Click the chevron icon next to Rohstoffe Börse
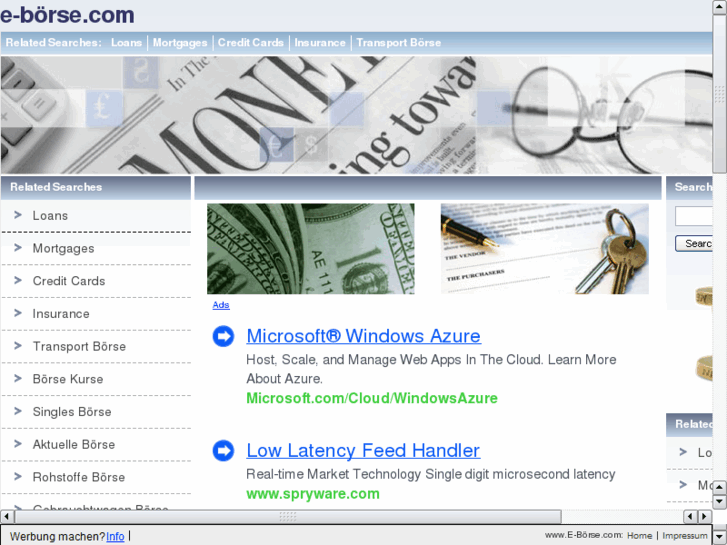 click(x=18, y=476)
